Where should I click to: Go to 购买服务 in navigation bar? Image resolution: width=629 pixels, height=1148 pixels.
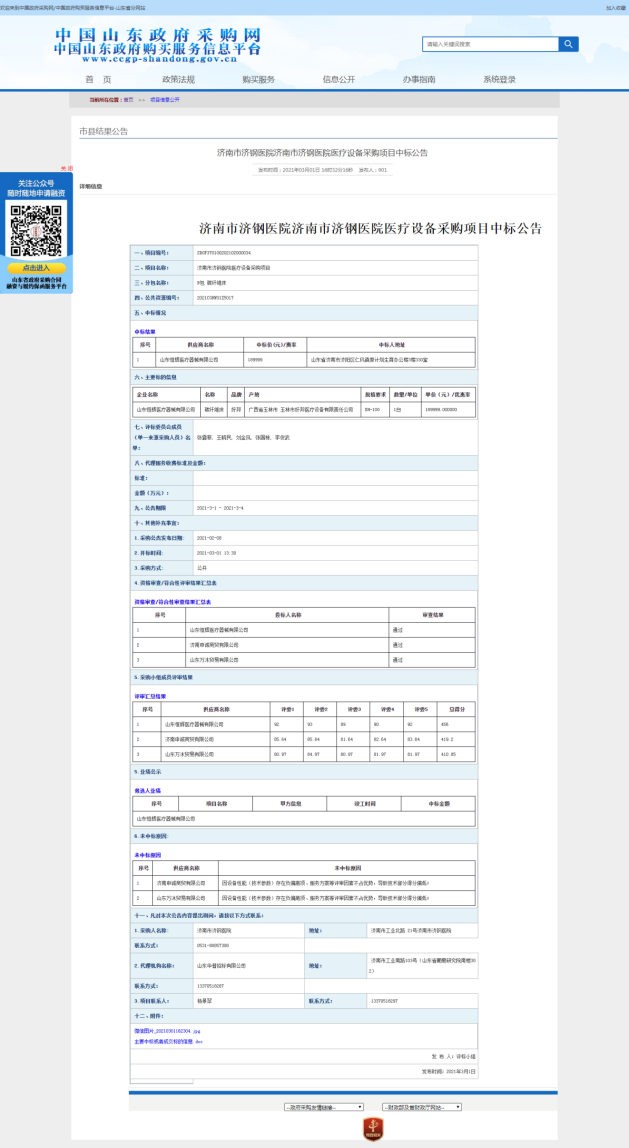(x=258, y=80)
